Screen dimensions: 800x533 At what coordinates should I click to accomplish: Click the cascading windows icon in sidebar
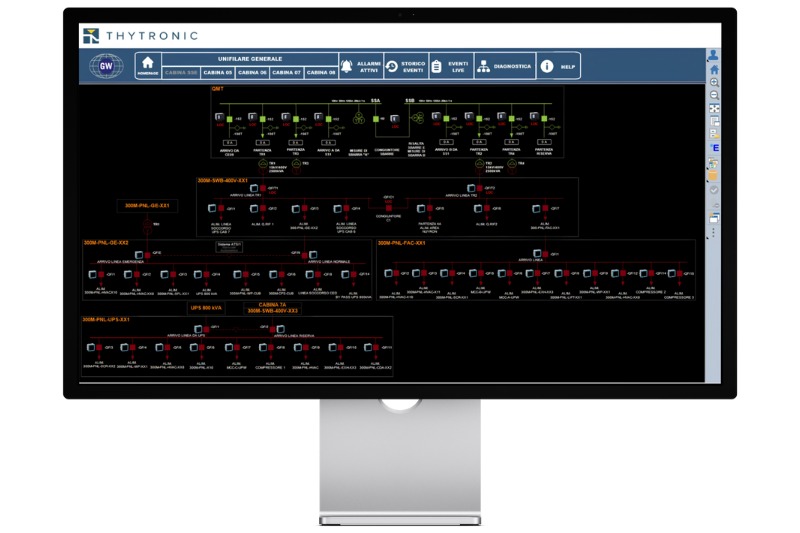coord(714,218)
